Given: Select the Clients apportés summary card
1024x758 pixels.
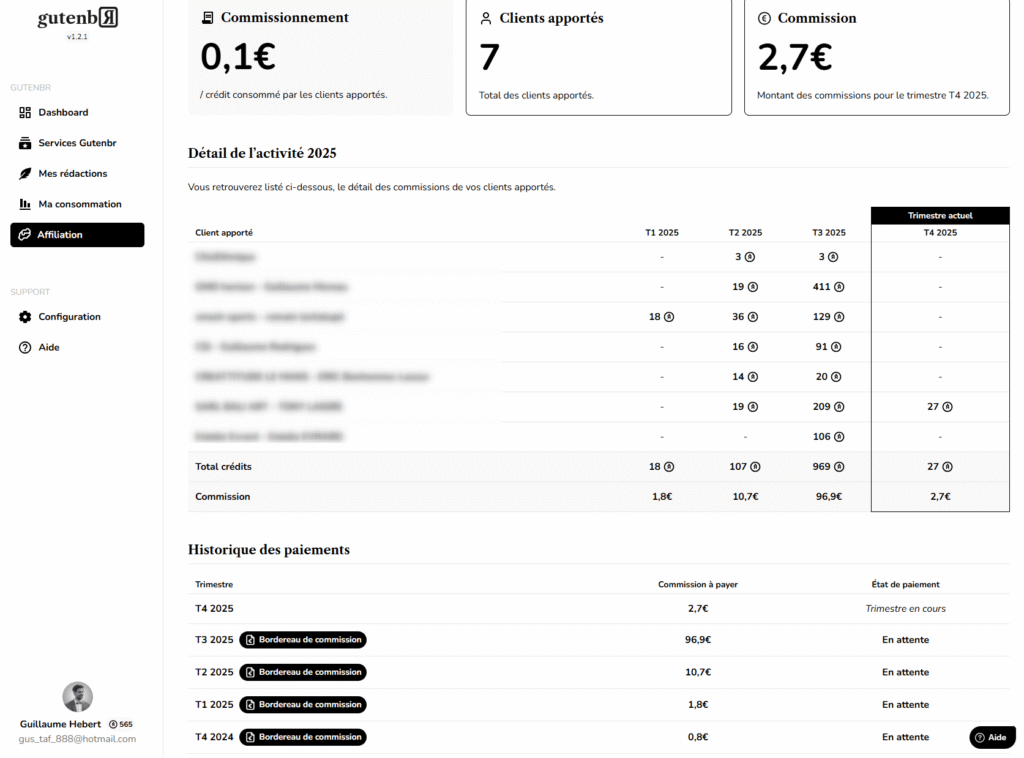Looking at the screenshot, I should (x=598, y=57).
